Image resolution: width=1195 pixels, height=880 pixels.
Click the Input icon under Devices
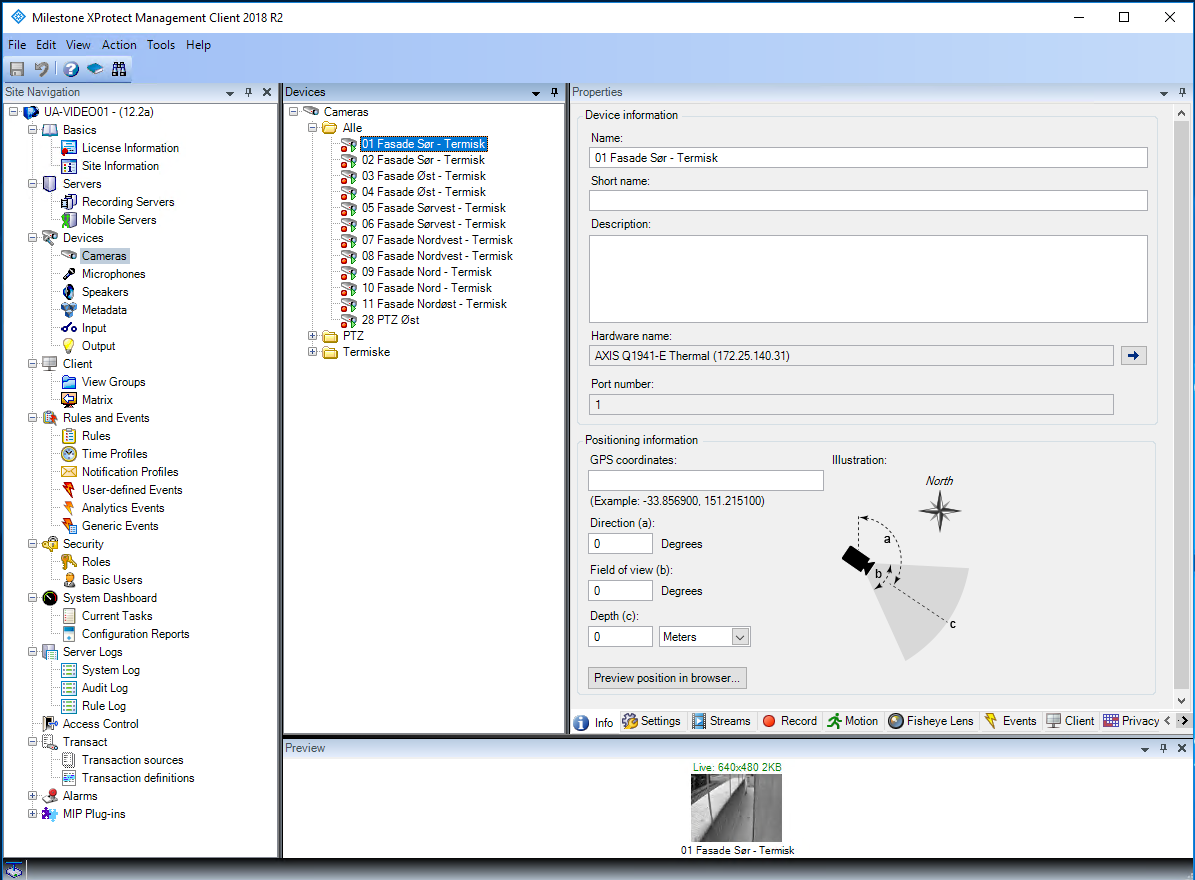coord(69,328)
